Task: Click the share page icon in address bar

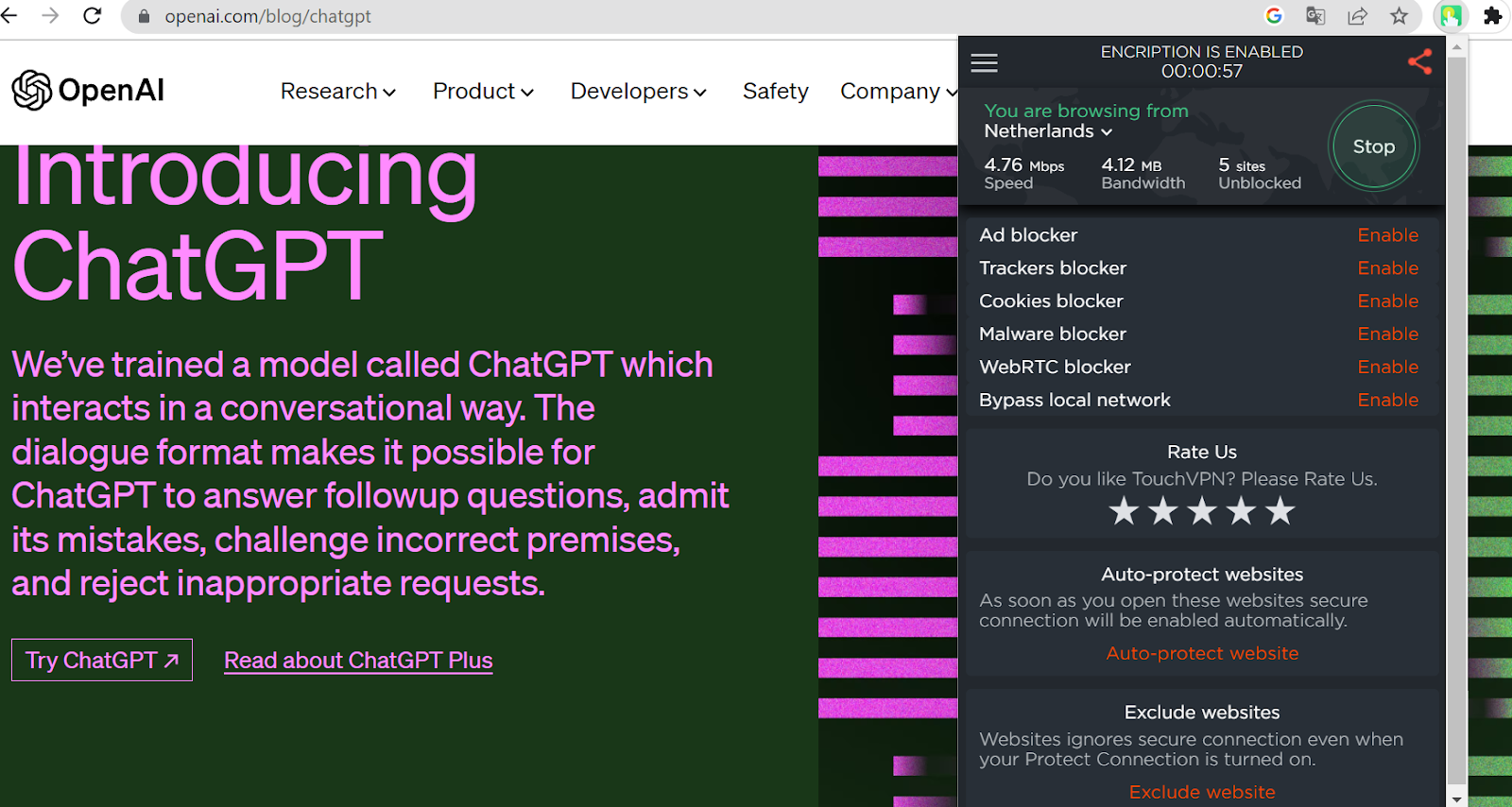Action: point(1357,16)
